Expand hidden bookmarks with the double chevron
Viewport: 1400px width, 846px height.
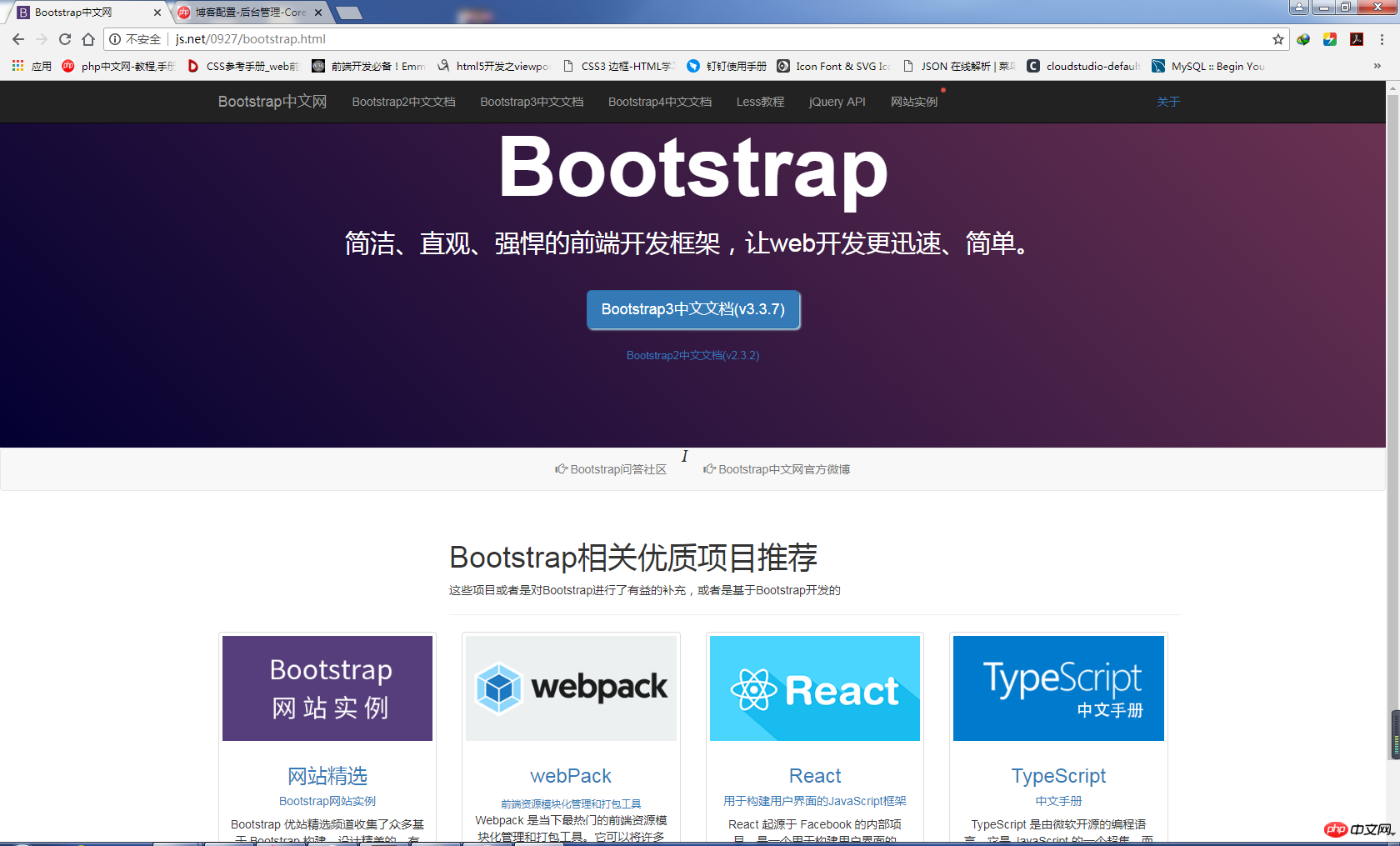pos(1377,66)
